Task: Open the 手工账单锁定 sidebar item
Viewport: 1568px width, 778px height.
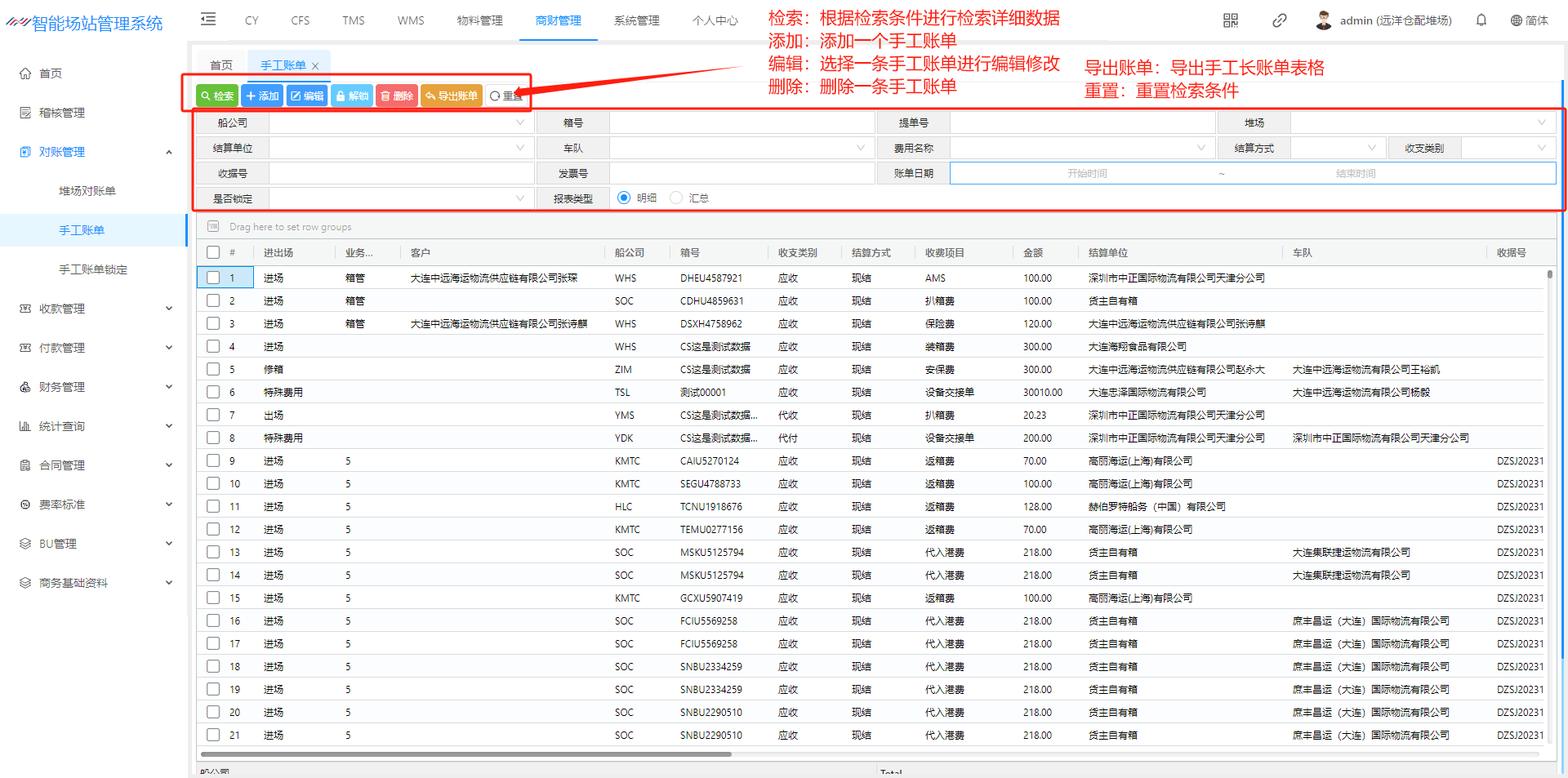Action: click(93, 269)
